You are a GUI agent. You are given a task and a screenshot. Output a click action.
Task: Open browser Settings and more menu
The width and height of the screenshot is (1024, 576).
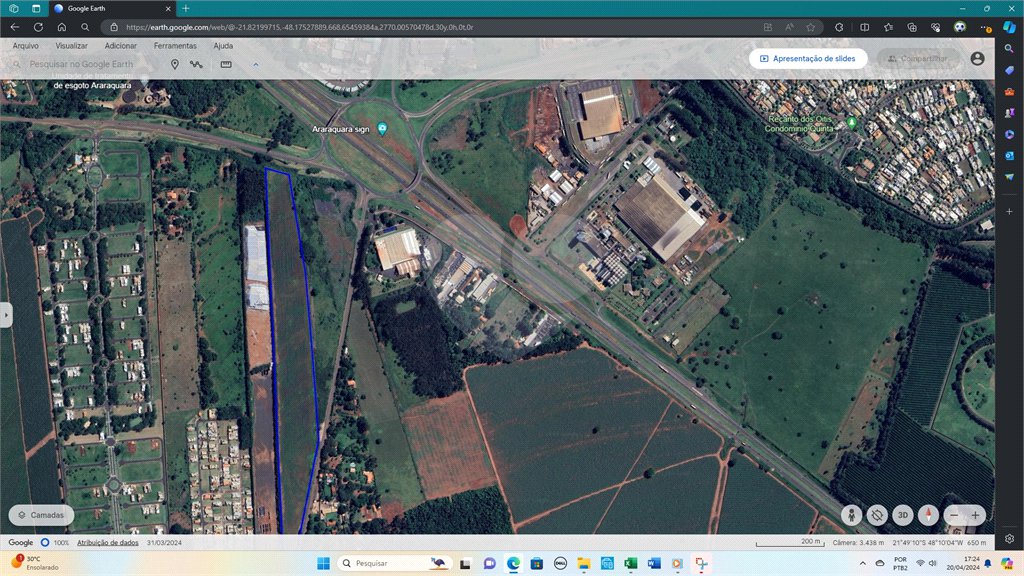pos(985,27)
